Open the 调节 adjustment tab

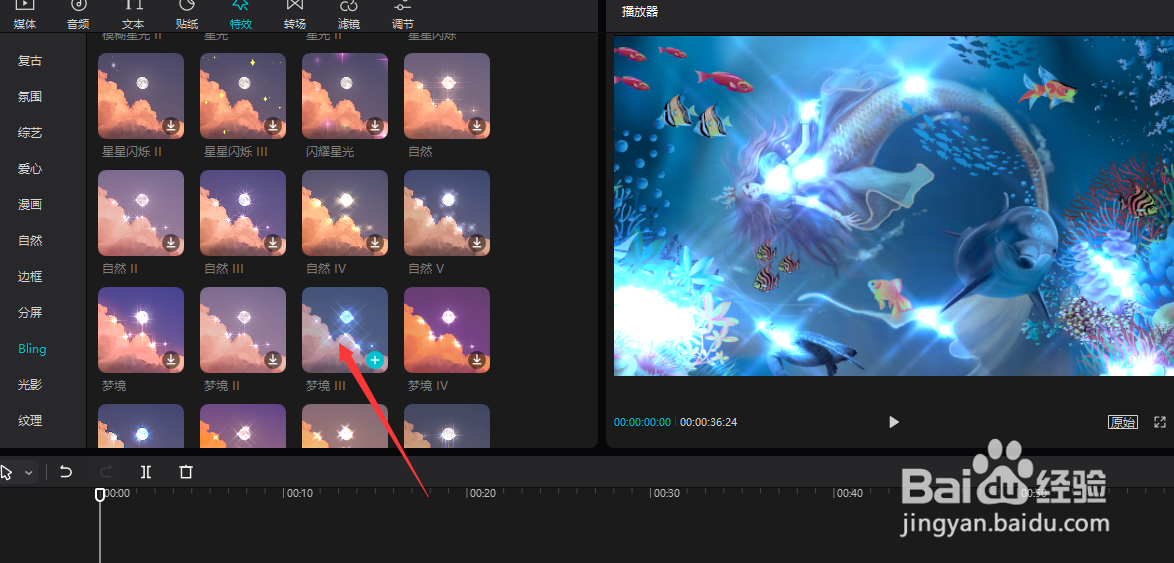pos(403,15)
